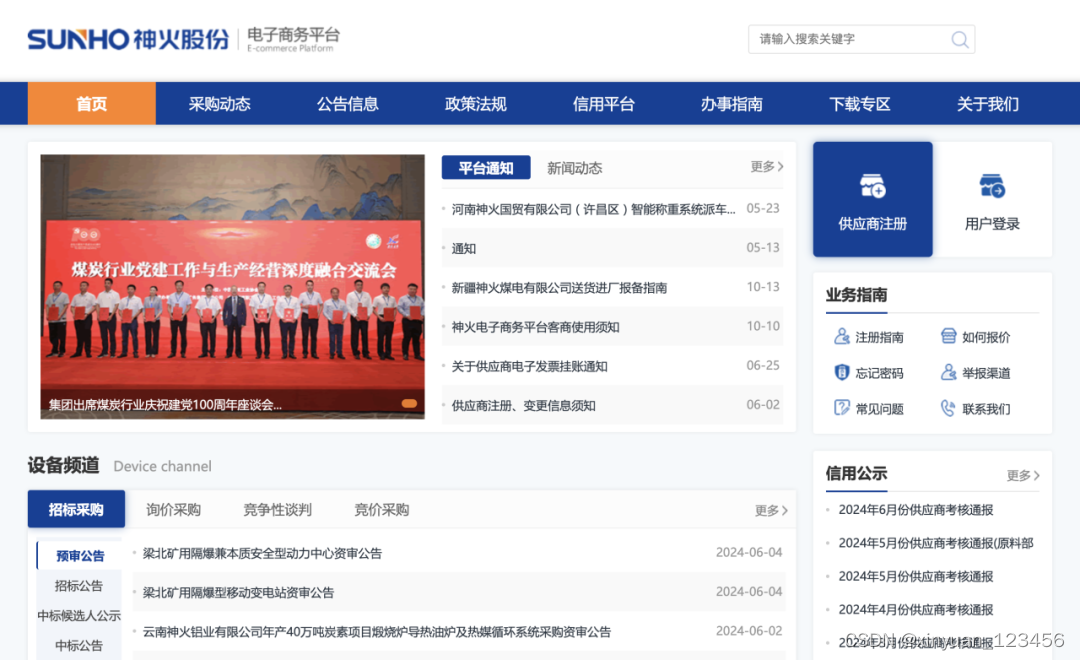Click the 联系我们 phone icon
Viewport: 1080px width, 660px height.
[x=948, y=408]
